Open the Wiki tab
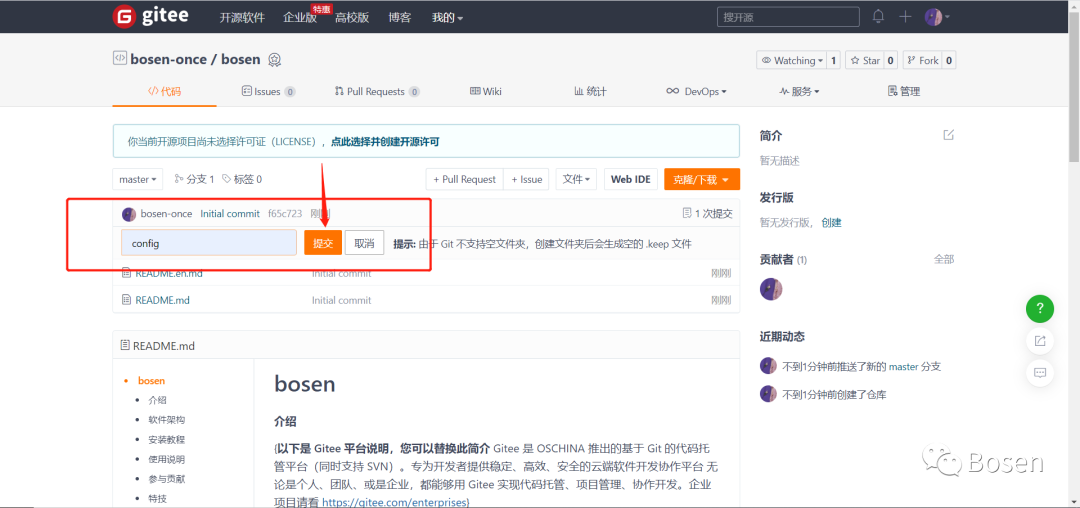Image resolution: width=1080 pixels, height=508 pixels. (x=486, y=92)
